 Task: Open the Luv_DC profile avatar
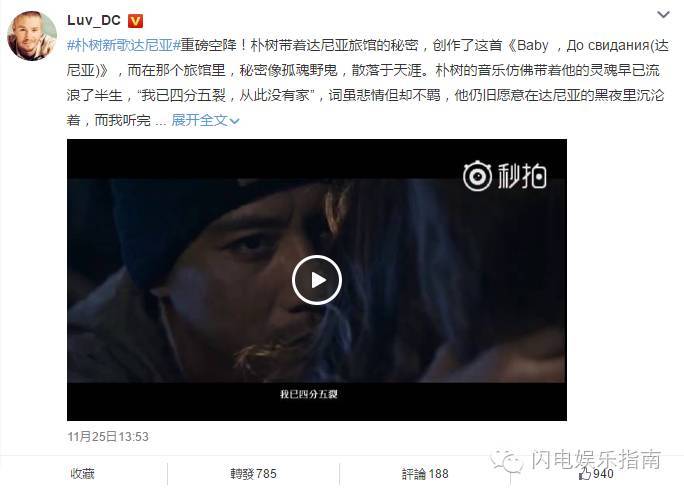32,36
